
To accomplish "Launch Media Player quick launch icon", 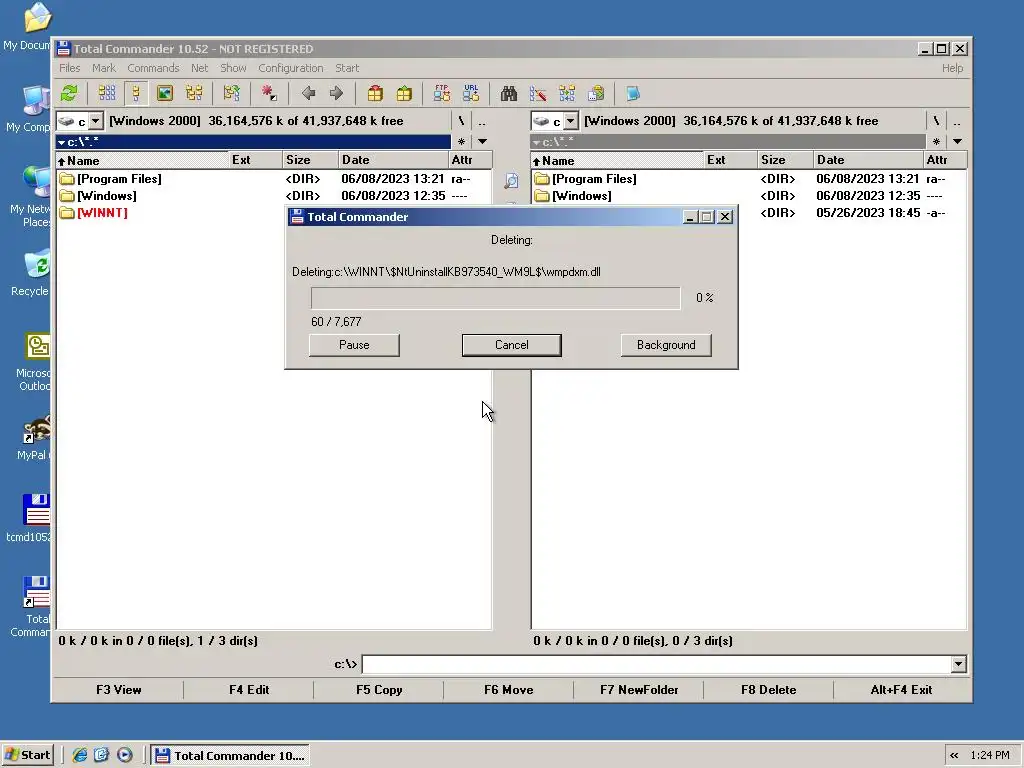I will [124, 755].
